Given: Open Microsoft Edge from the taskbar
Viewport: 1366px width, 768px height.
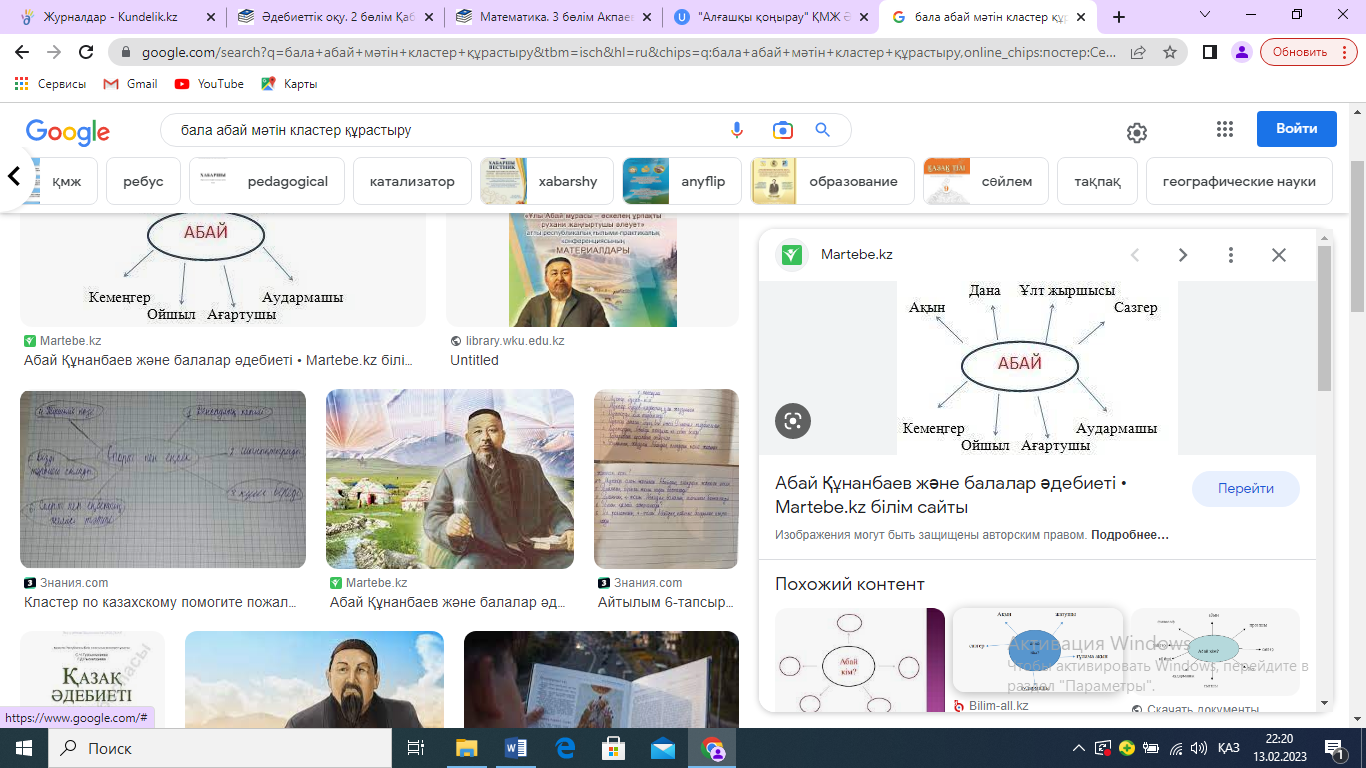Looking at the screenshot, I should tap(565, 748).
